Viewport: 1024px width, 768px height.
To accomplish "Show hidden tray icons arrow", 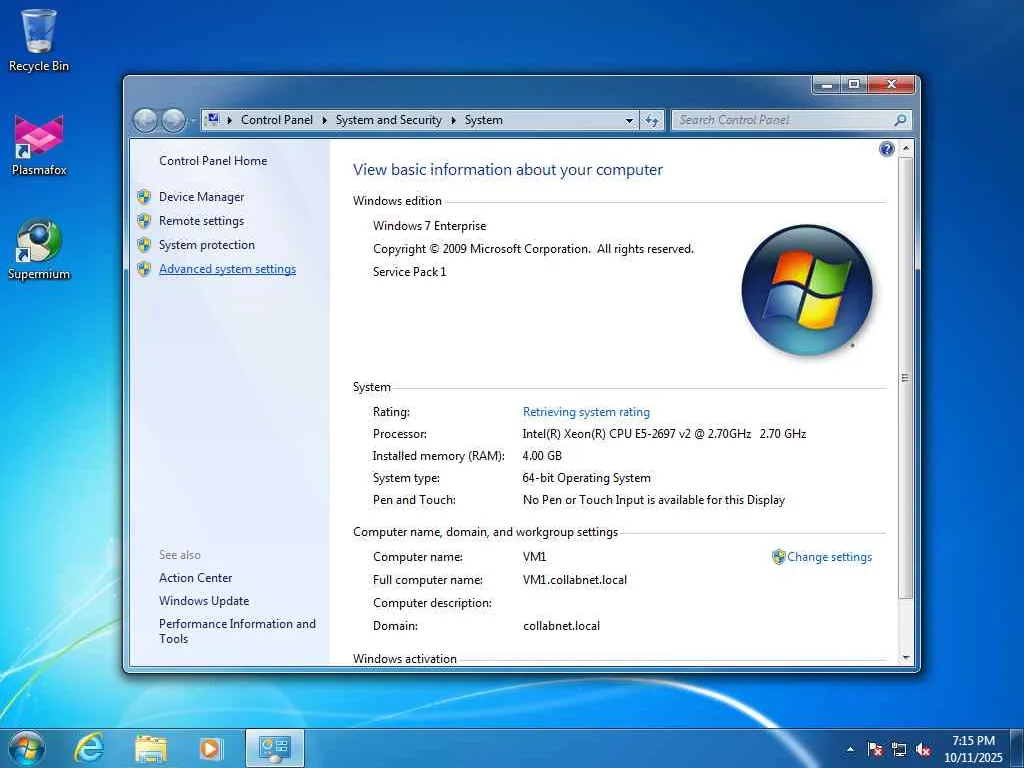I will tap(850, 749).
